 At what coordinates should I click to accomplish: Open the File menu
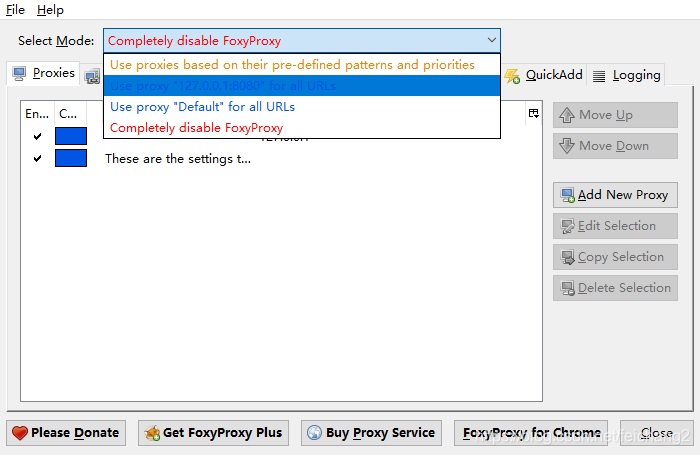pyautogui.click(x=15, y=9)
